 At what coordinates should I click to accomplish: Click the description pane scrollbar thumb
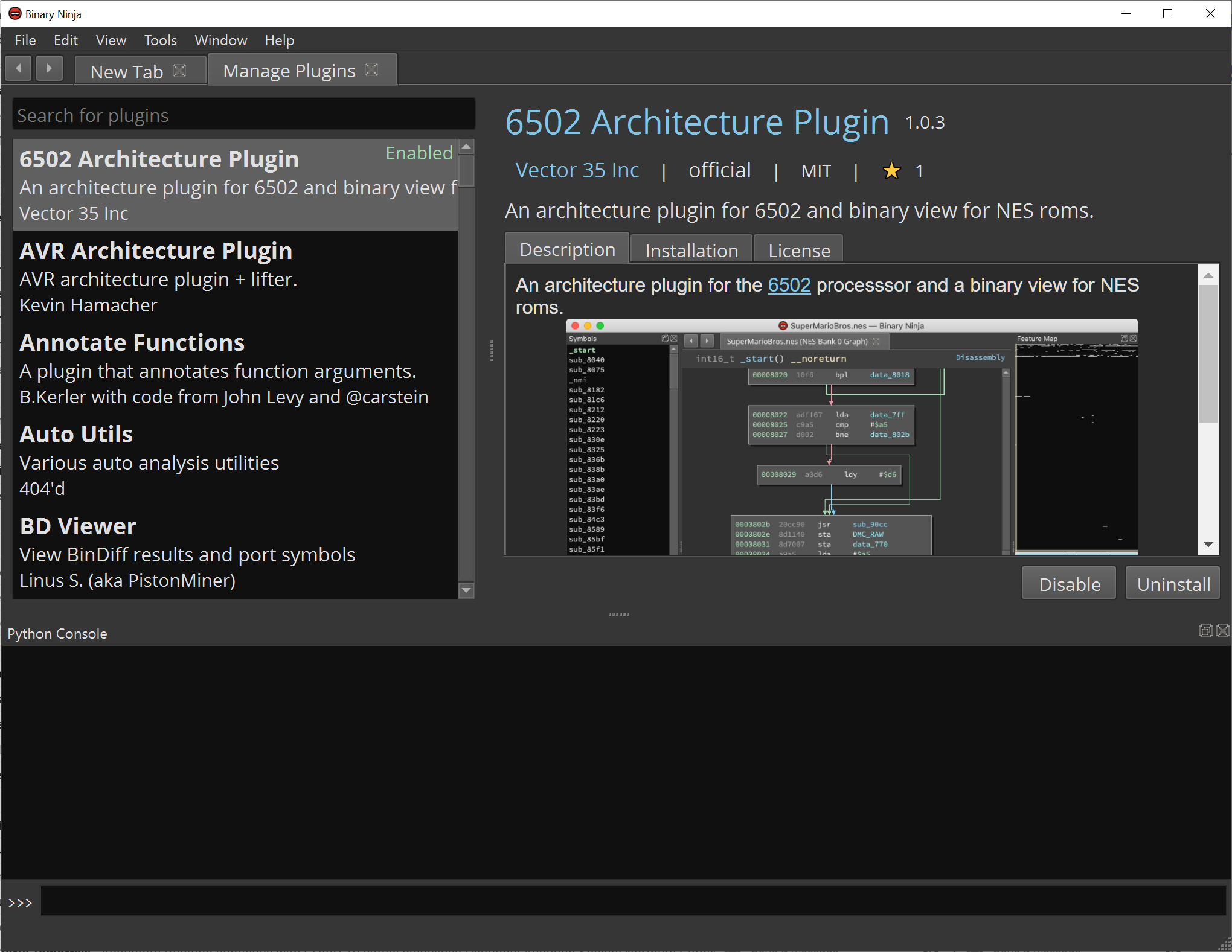click(1208, 353)
